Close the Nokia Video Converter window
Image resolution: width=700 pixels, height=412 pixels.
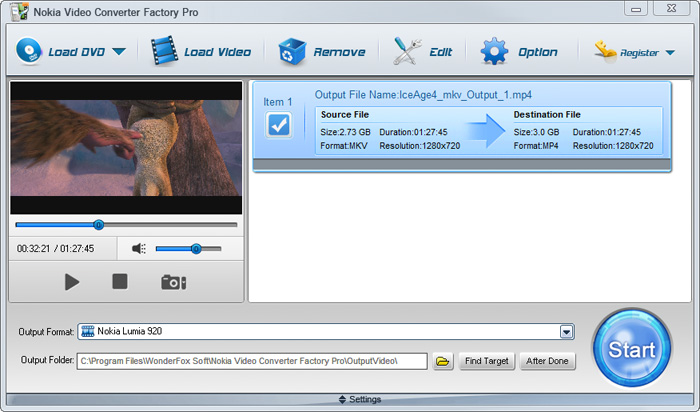(x=671, y=8)
